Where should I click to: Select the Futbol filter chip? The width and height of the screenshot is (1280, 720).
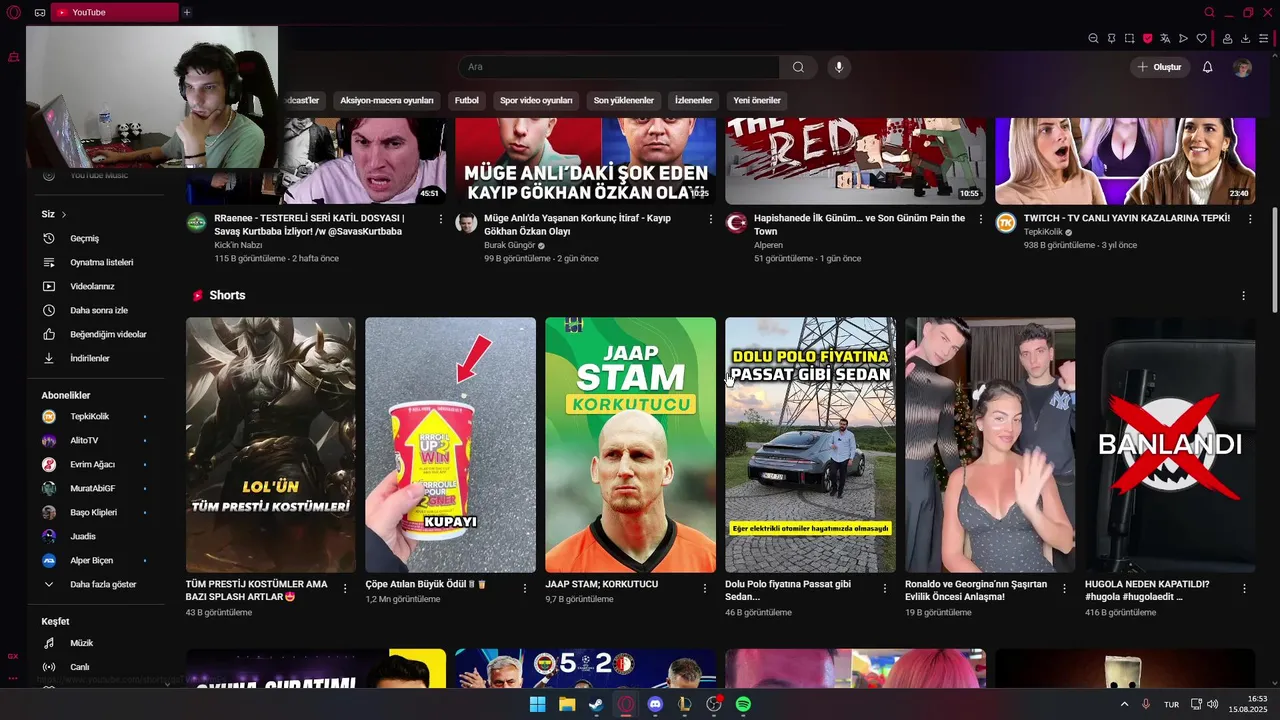click(x=466, y=100)
